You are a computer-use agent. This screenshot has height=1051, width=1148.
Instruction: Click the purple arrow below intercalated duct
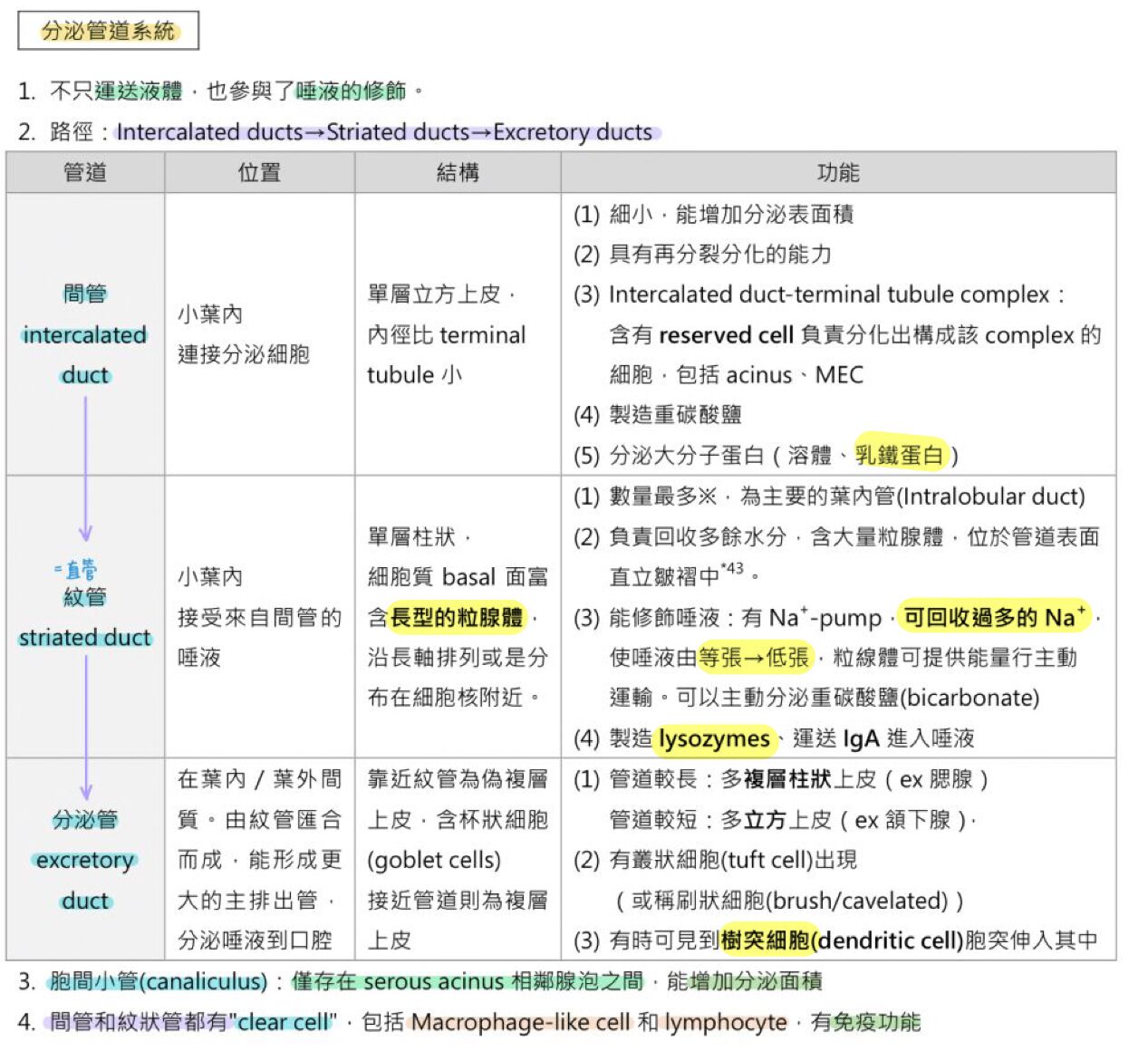(85, 468)
